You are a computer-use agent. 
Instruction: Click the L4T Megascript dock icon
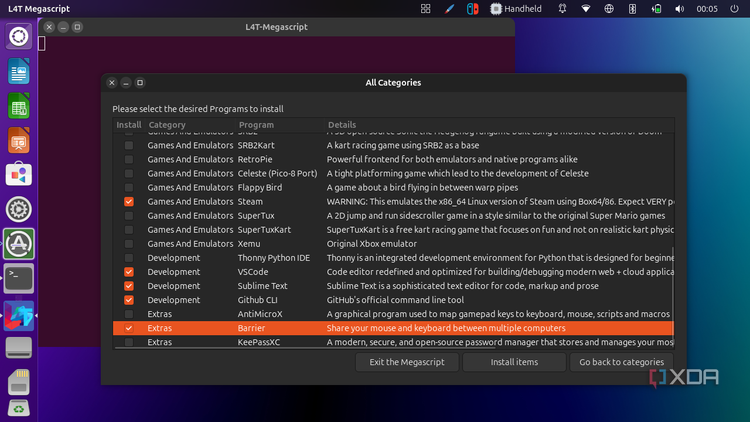point(19,315)
